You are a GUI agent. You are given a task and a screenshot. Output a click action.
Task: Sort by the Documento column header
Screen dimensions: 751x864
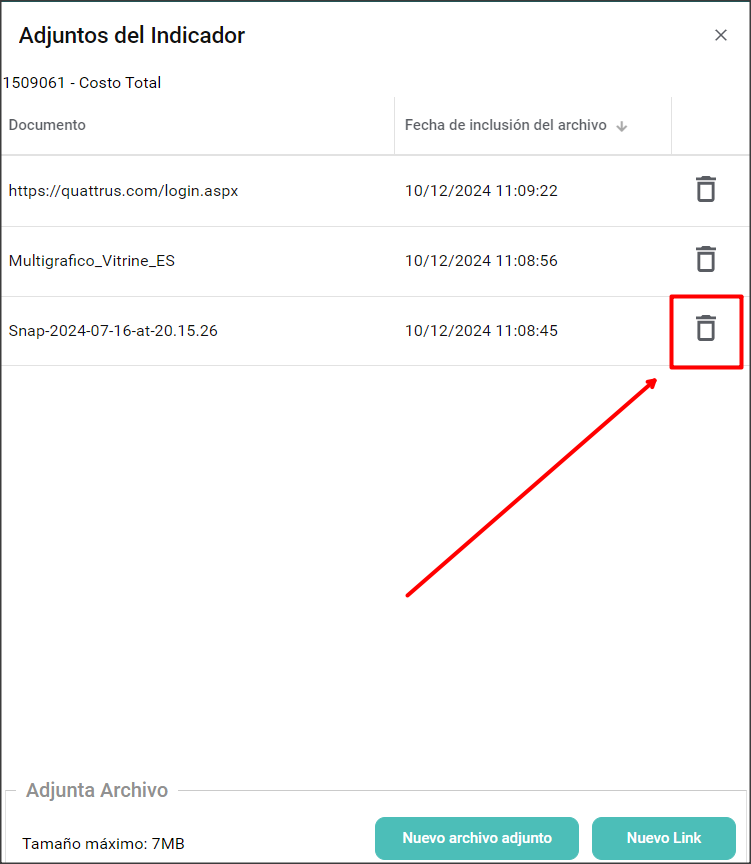(47, 125)
